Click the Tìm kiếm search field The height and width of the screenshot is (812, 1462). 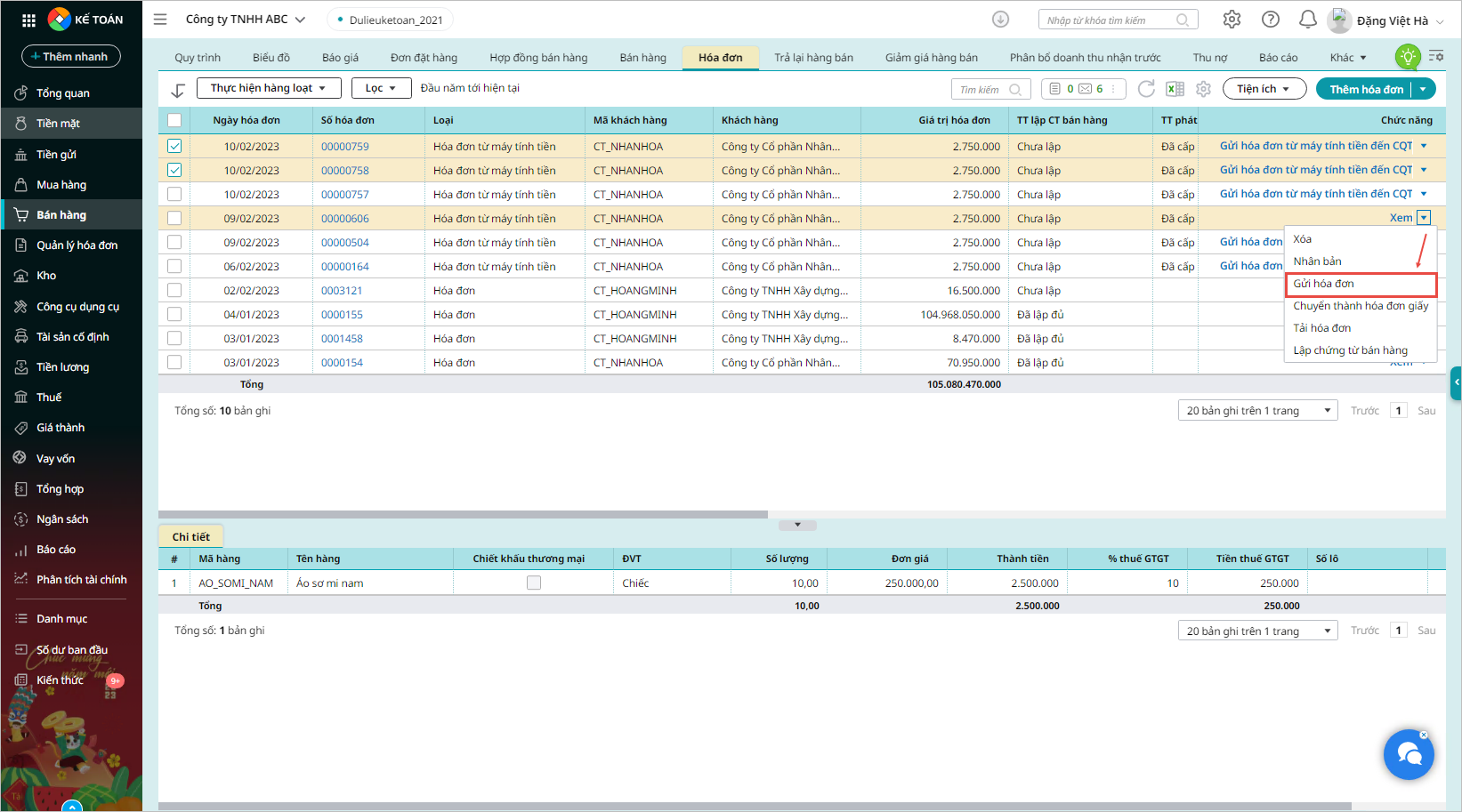tap(981, 90)
